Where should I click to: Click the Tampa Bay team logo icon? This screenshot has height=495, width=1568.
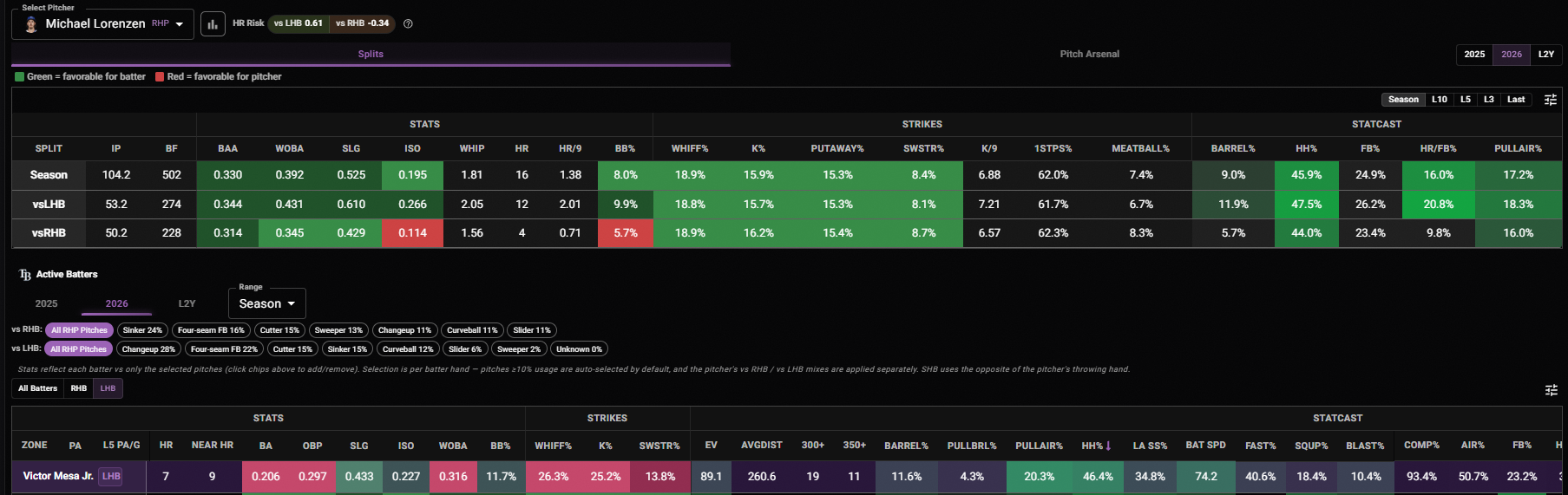[25, 275]
